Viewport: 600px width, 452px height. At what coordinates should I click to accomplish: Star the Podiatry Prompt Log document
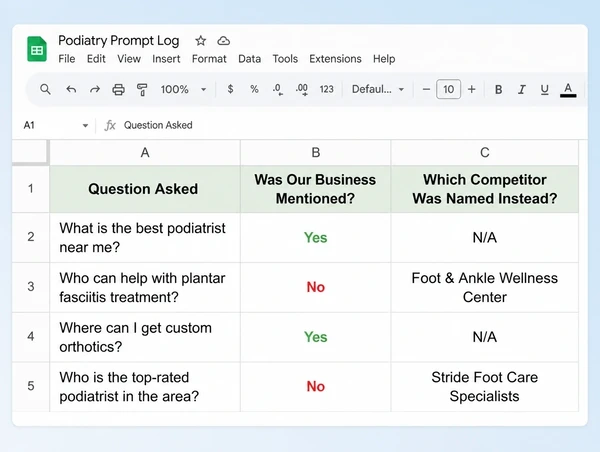coord(201,41)
